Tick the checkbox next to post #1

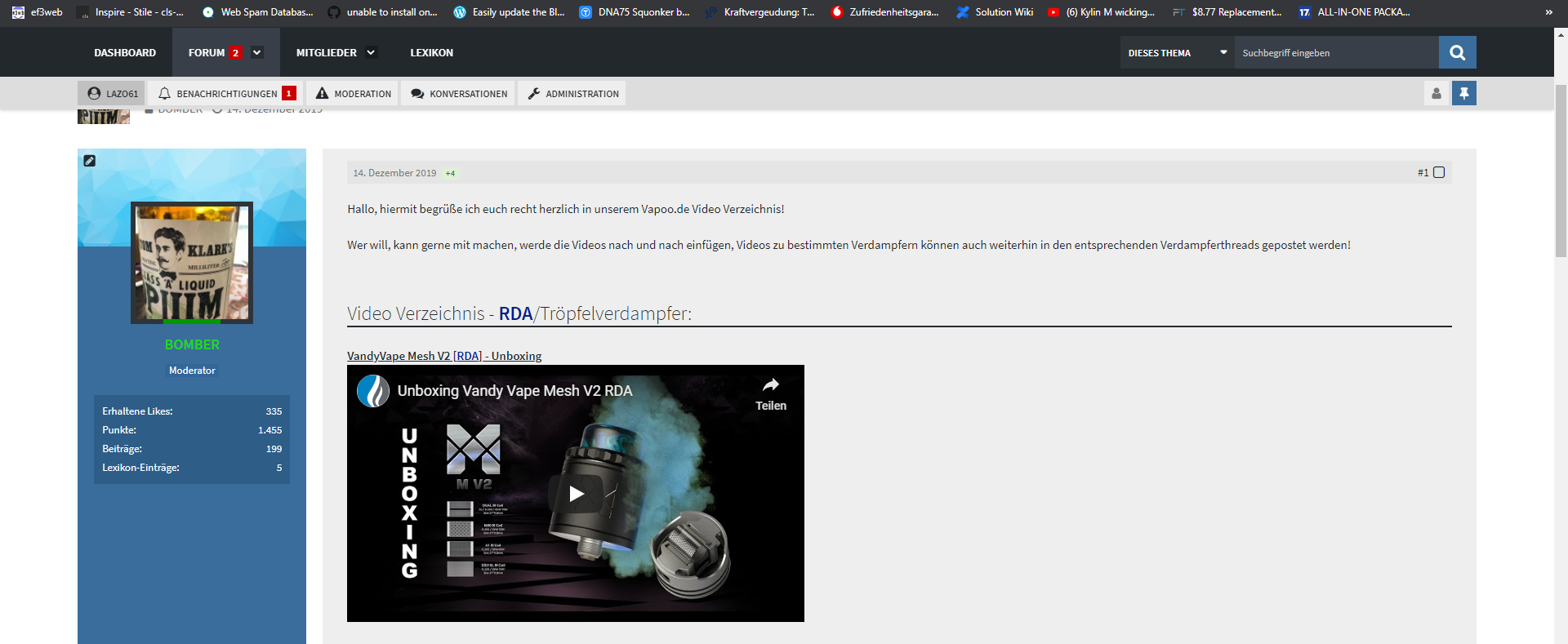1439,173
